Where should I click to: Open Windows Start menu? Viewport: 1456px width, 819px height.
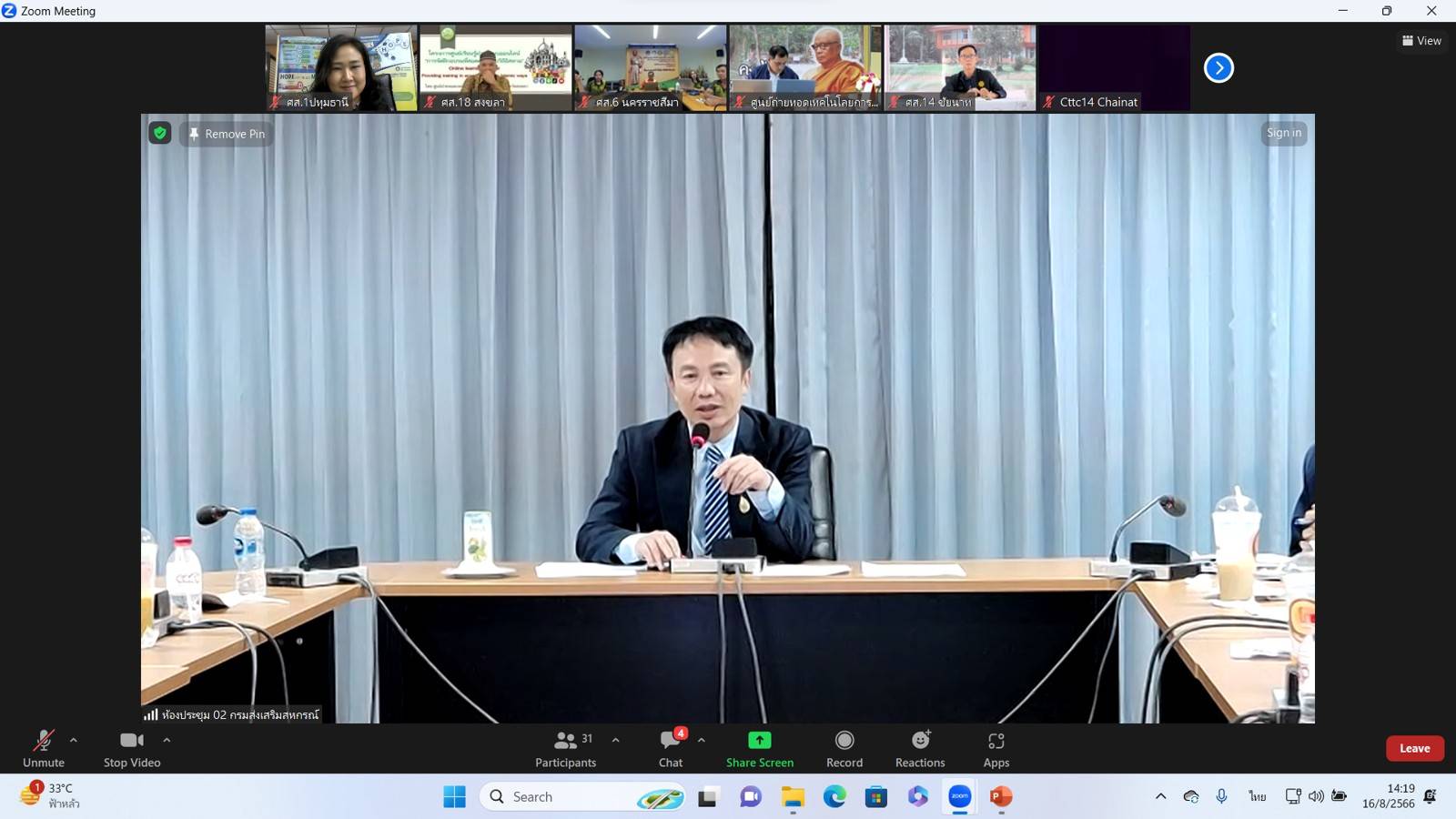tap(454, 796)
